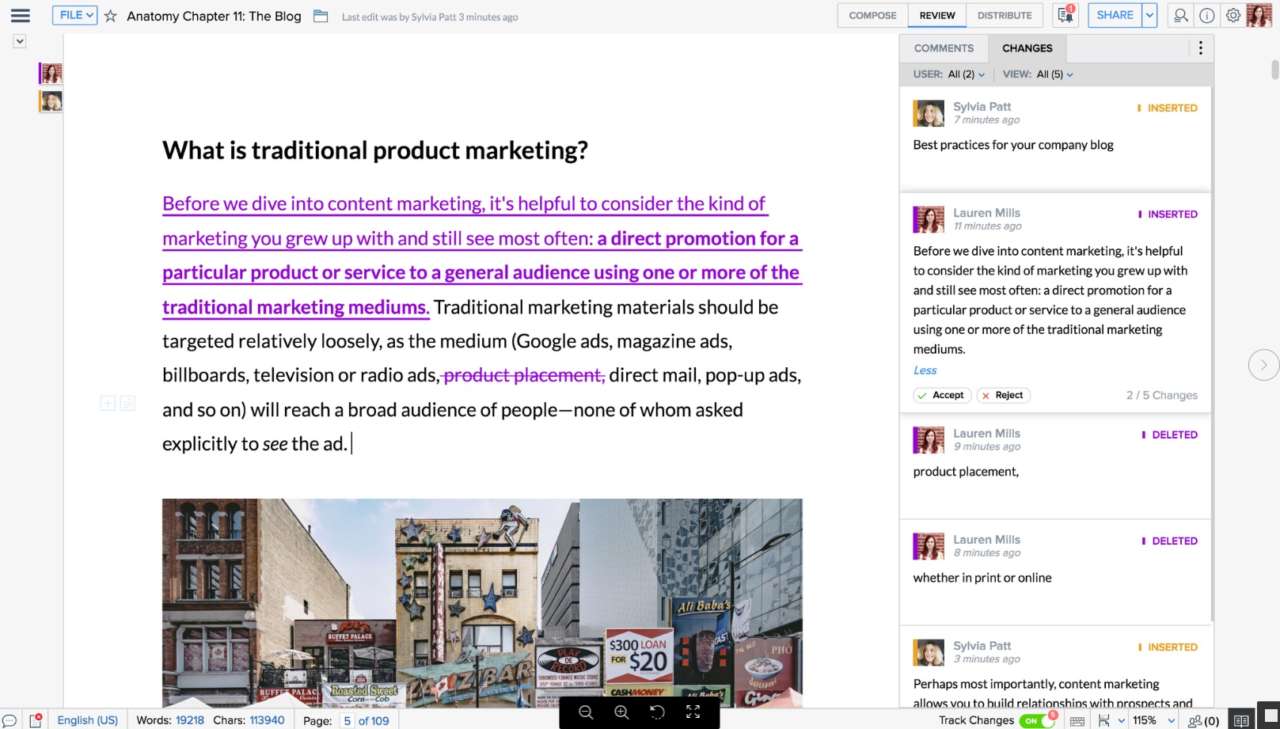Open the COMMENTS tab
1280x729 pixels.
click(944, 48)
